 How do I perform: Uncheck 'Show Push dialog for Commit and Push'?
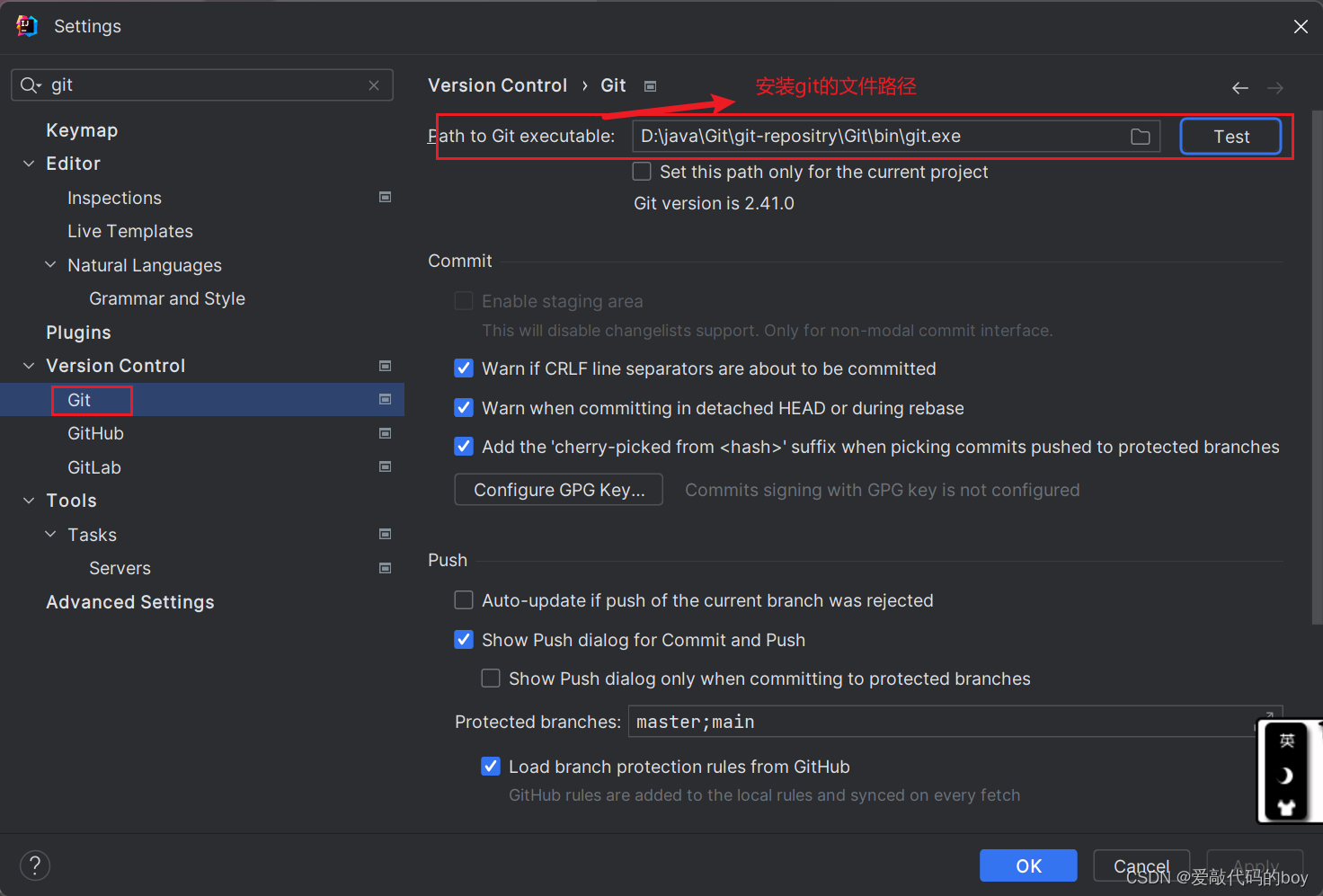pyautogui.click(x=463, y=639)
